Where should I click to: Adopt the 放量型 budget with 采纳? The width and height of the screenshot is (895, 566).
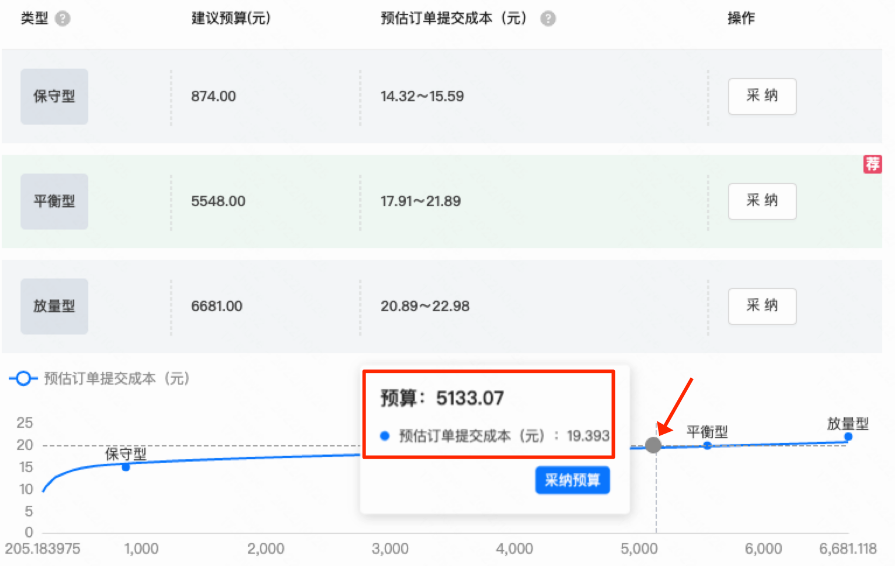pos(762,306)
